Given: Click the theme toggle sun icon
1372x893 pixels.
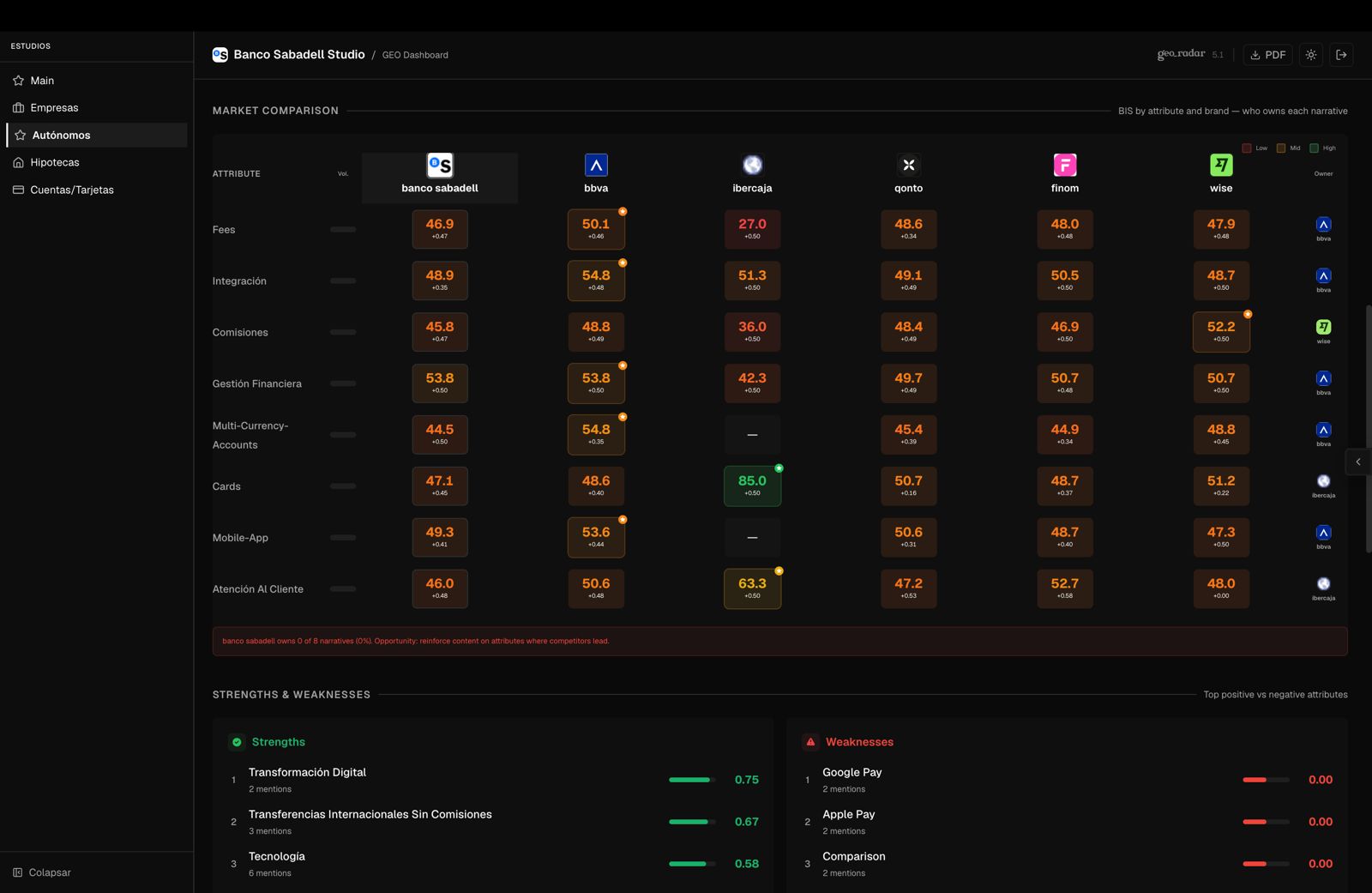Looking at the screenshot, I should pyautogui.click(x=1311, y=55).
